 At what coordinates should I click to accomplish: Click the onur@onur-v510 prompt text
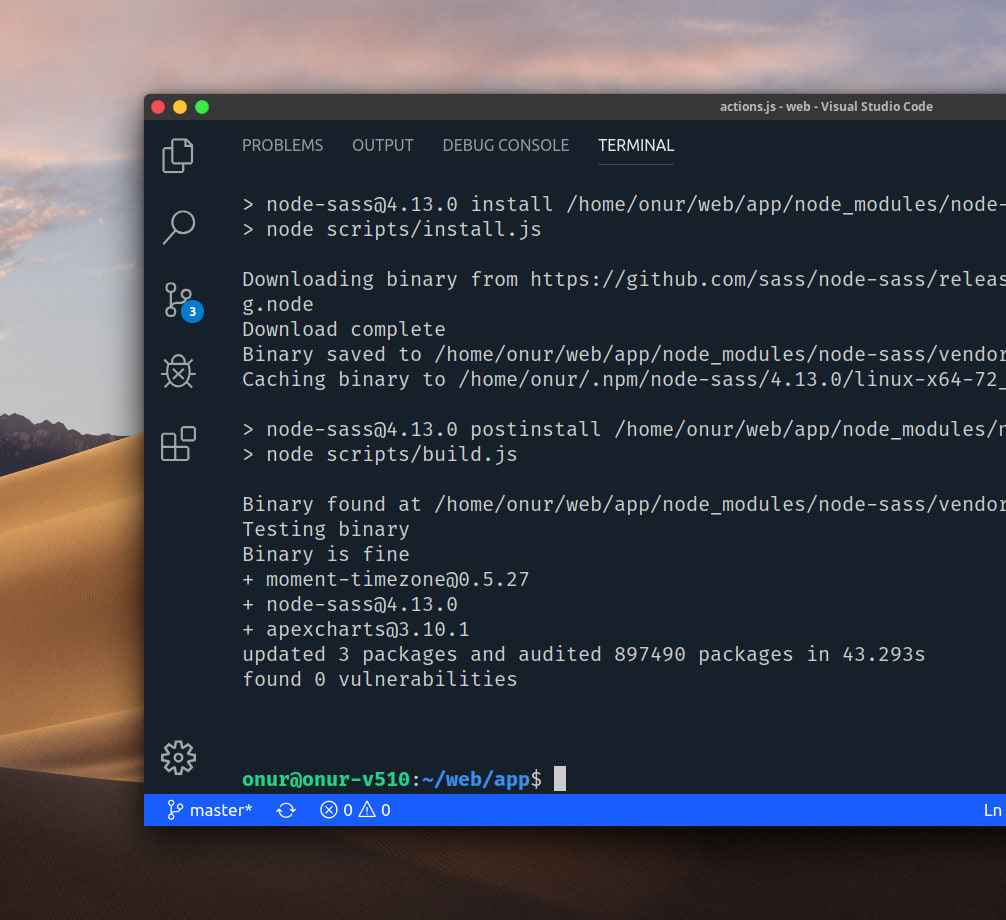tap(326, 779)
